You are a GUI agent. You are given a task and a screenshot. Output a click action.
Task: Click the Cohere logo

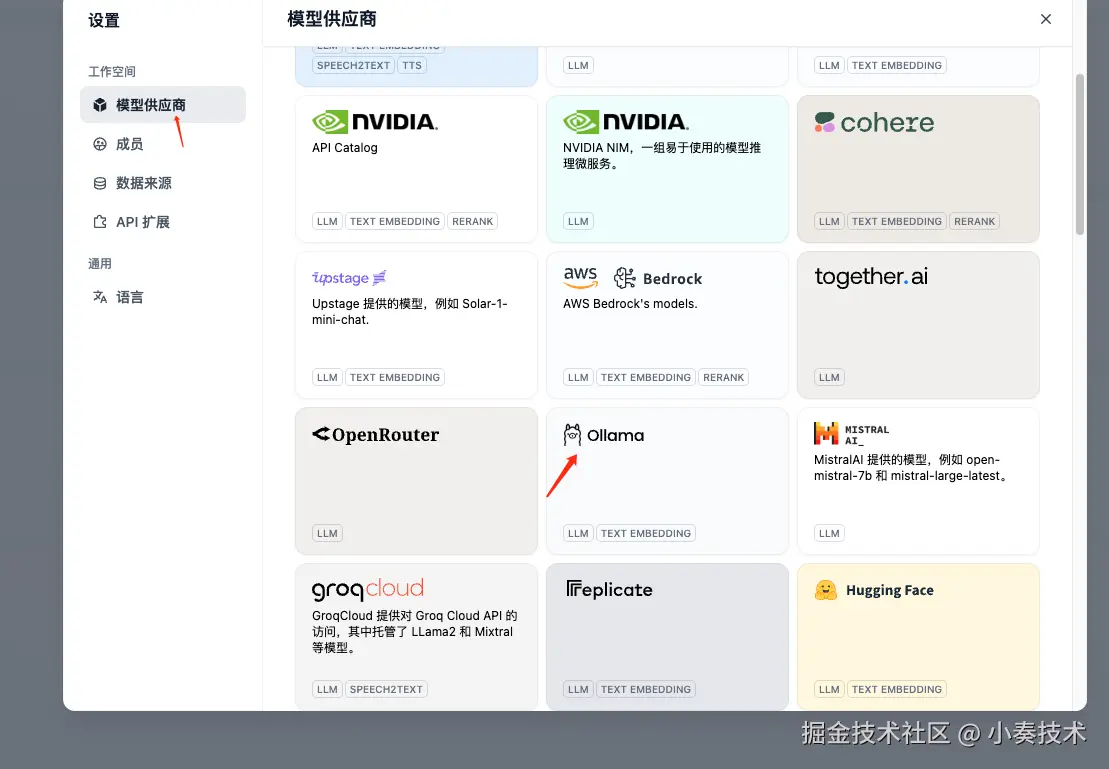(x=873, y=122)
